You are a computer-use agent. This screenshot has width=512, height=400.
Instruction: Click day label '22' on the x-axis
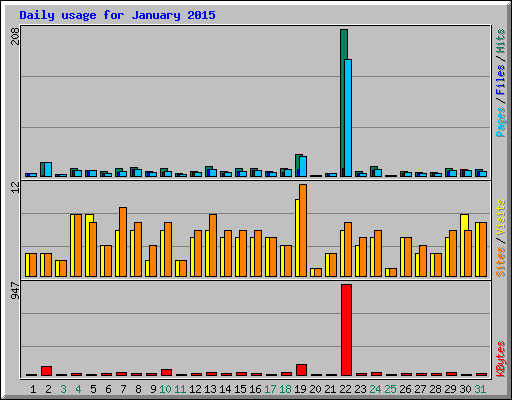pos(345,389)
